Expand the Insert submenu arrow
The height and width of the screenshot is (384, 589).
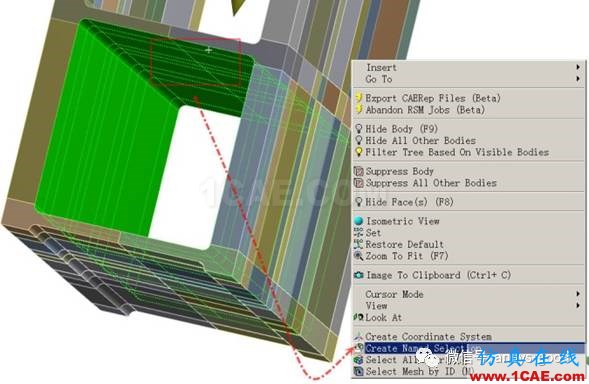tap(578, 67)
